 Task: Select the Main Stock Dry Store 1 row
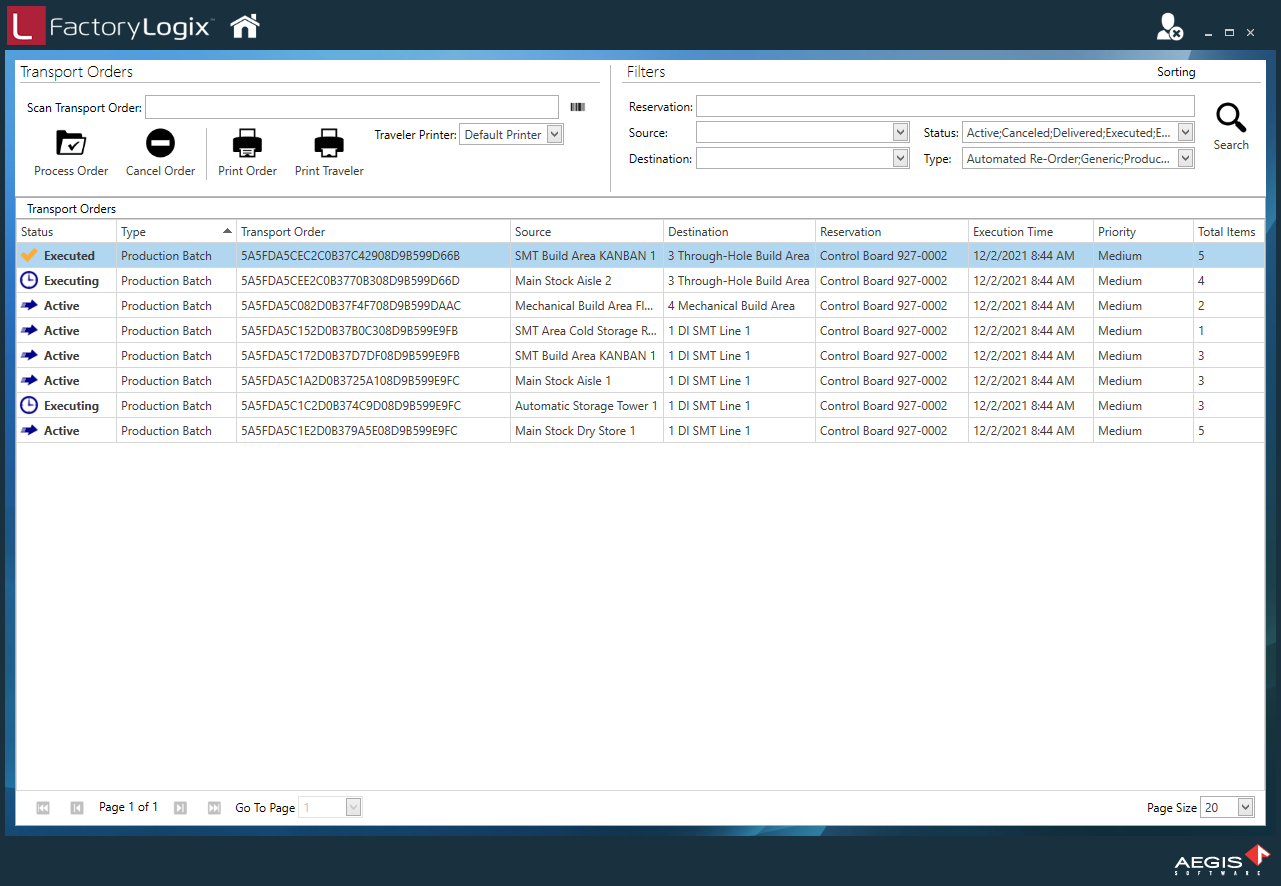pos(575,431)
